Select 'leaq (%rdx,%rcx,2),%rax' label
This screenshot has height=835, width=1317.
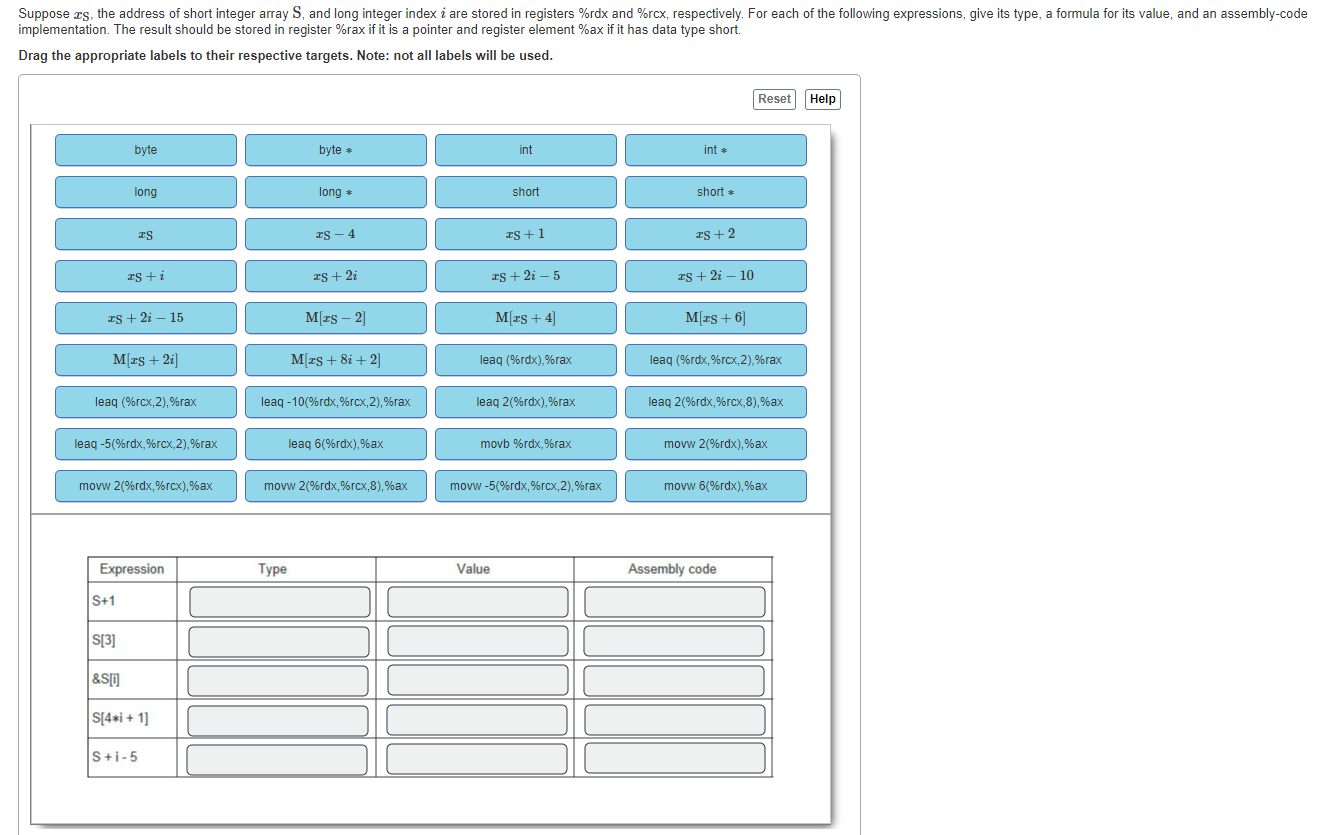pos(716,360)
